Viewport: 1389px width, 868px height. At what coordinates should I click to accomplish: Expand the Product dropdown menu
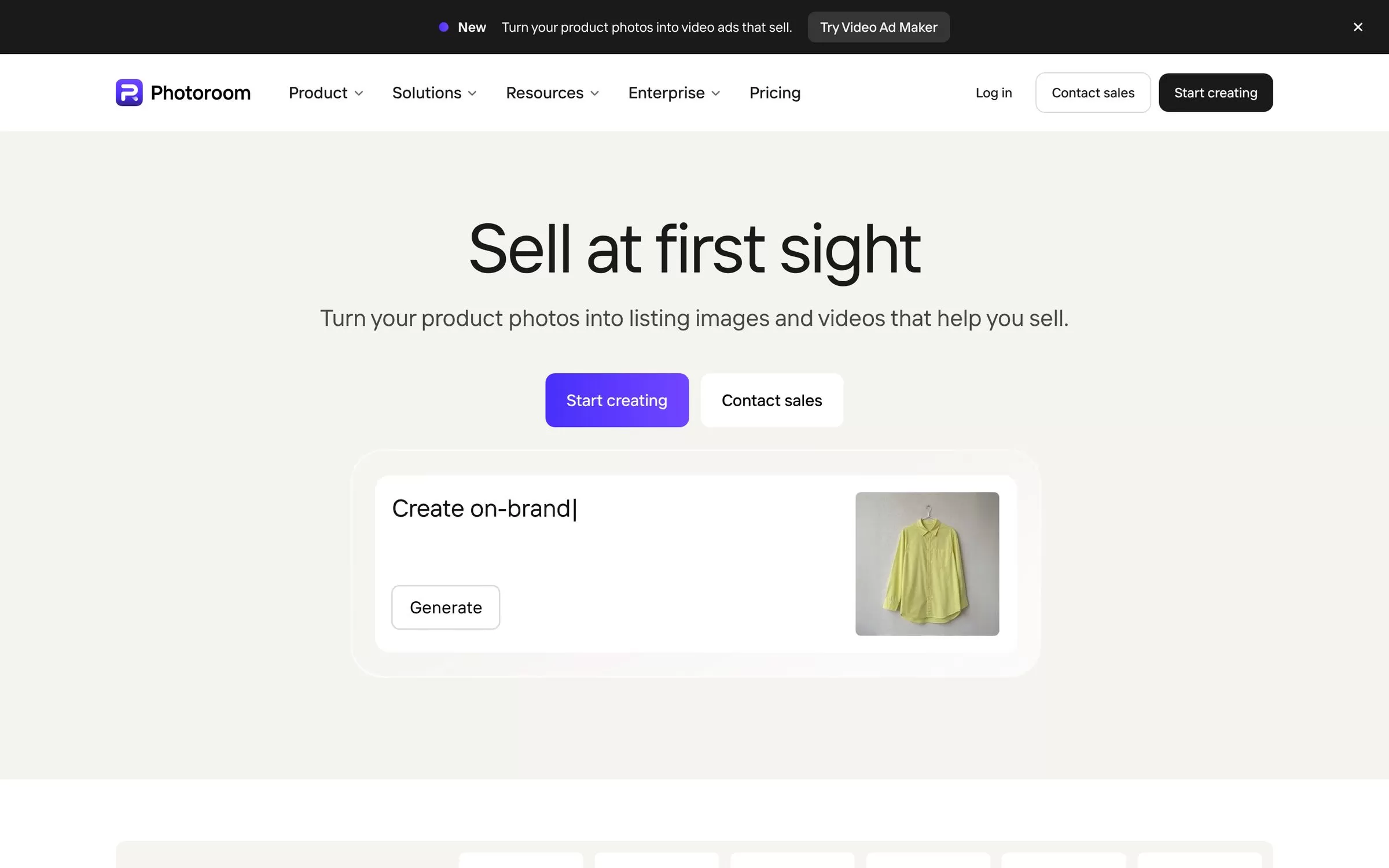pyautogui.click(x=326, y=93)
